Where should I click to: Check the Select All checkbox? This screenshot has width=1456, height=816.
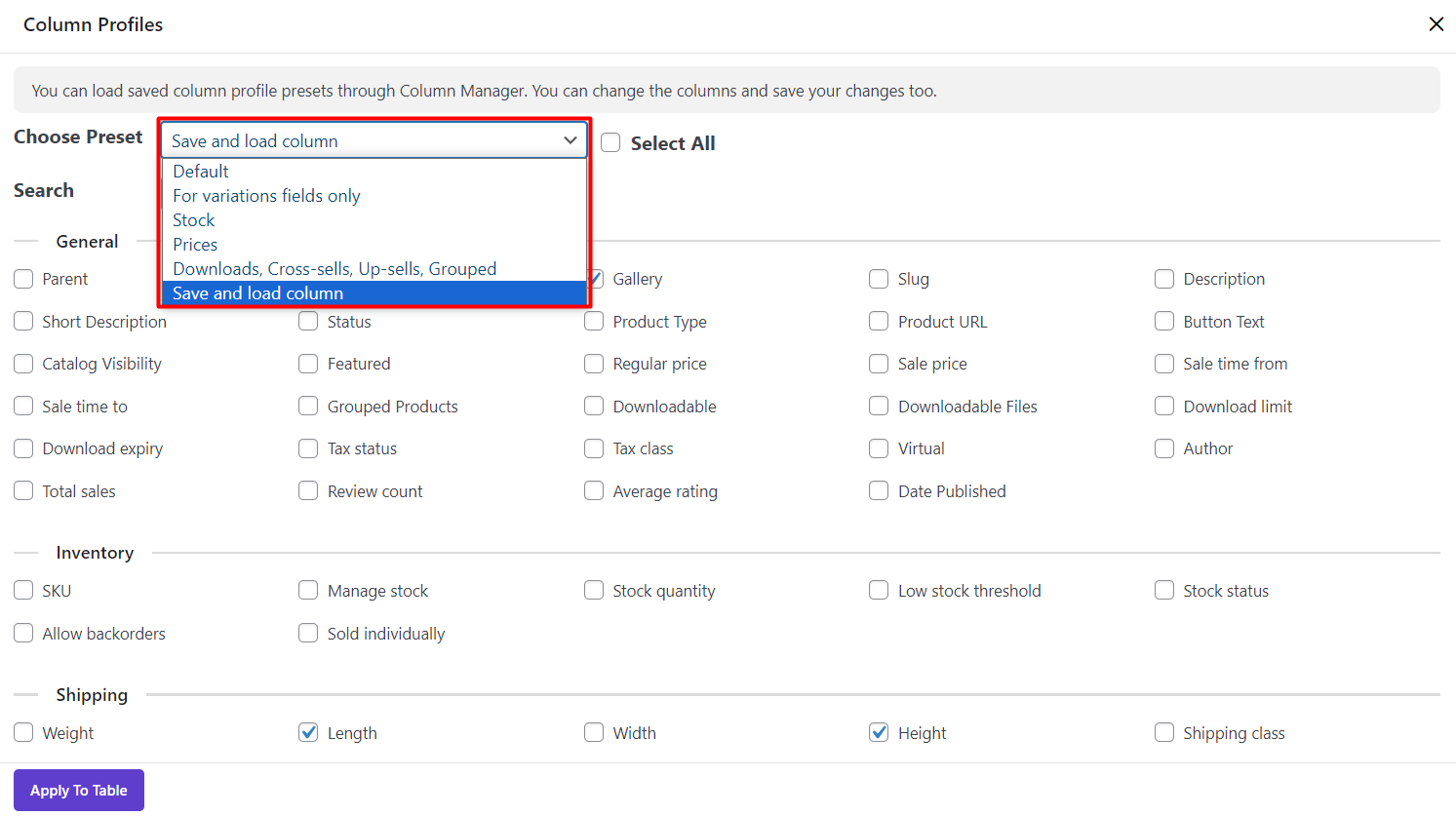pos(610,143)
